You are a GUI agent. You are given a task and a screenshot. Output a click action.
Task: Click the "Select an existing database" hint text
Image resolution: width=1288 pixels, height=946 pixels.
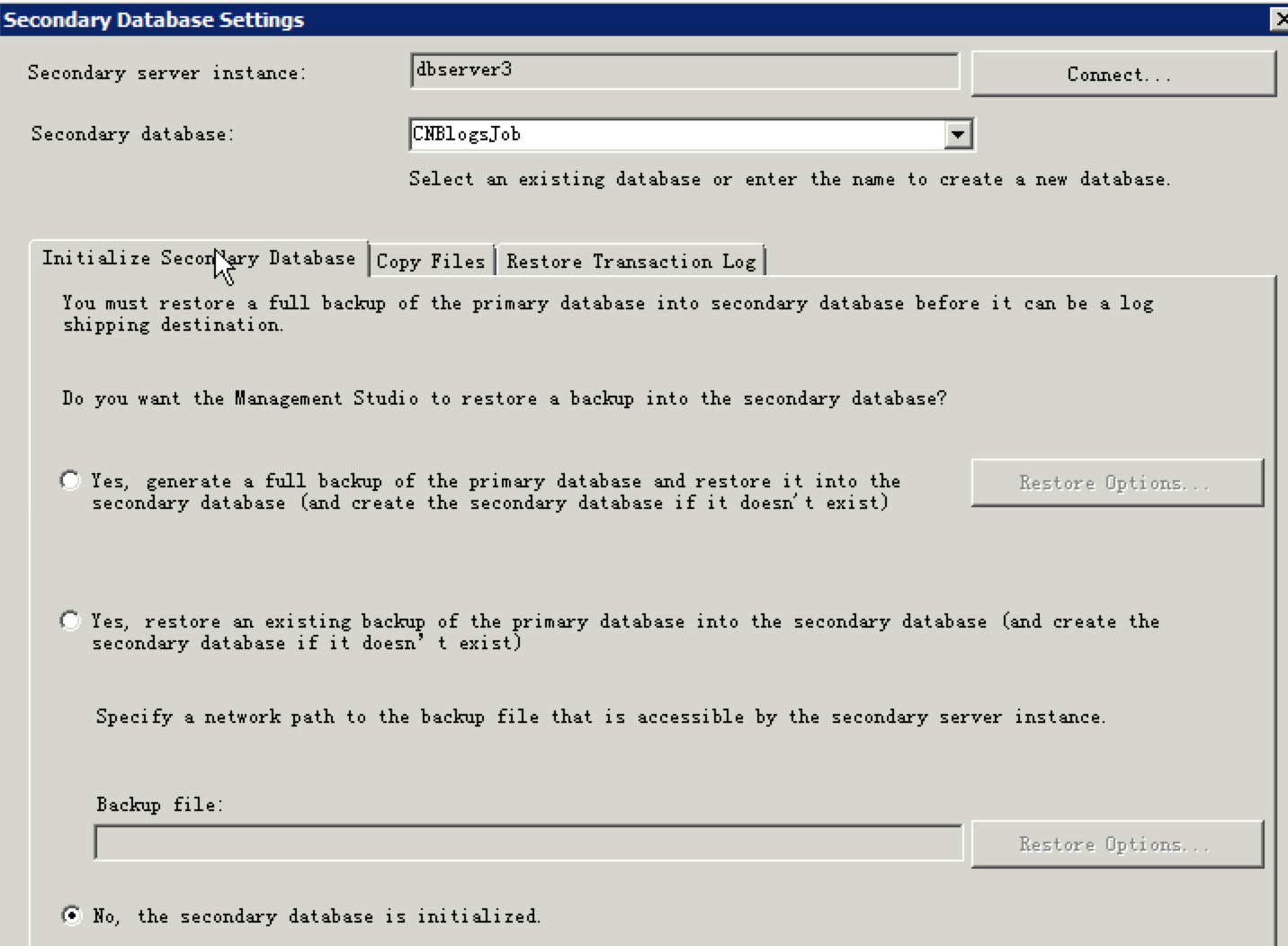click(x=789, y=179)
